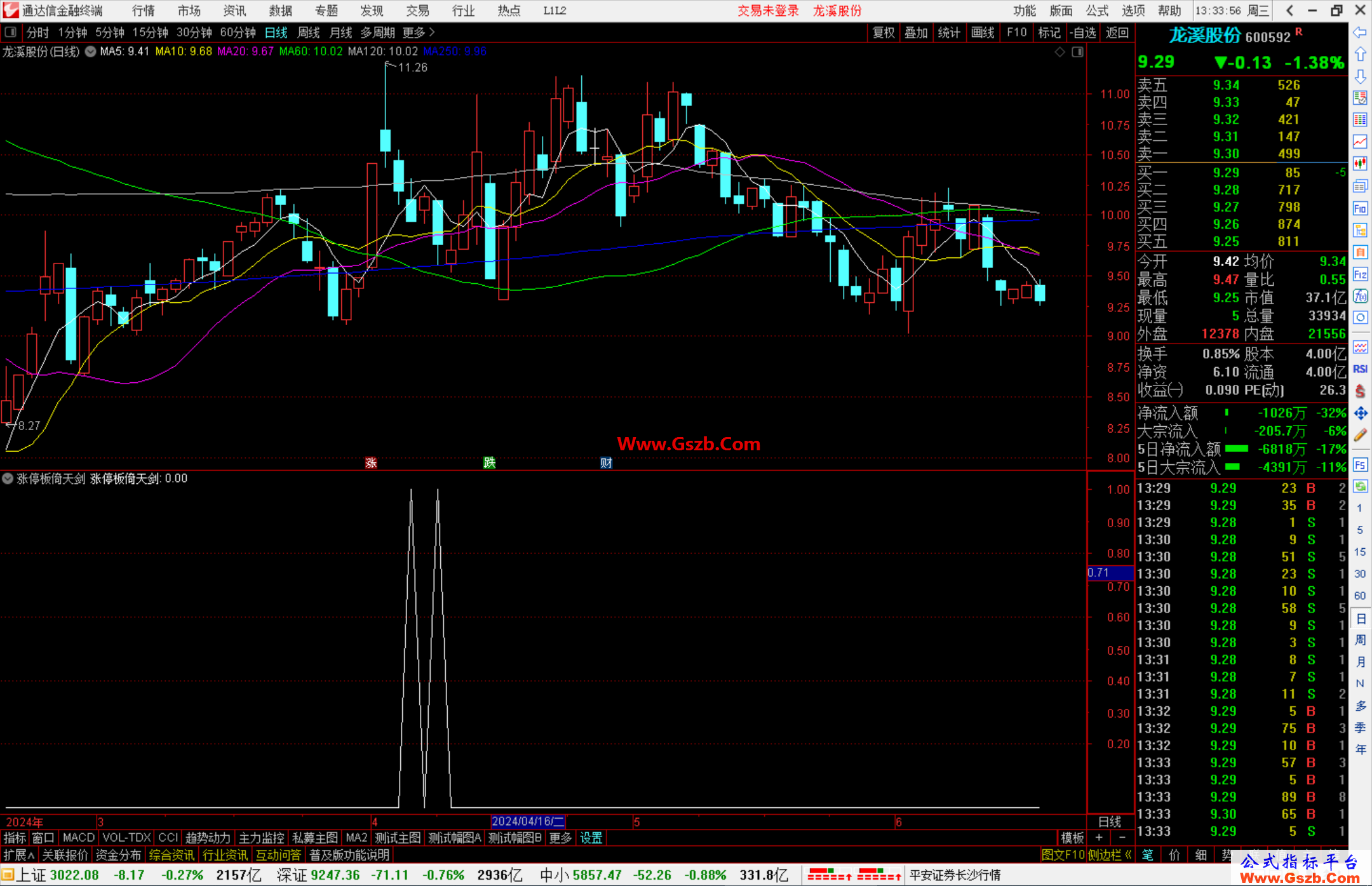Click the circle sidebar icon
The width and height of the screenshot is (1372, 886).
point(1360,318)
